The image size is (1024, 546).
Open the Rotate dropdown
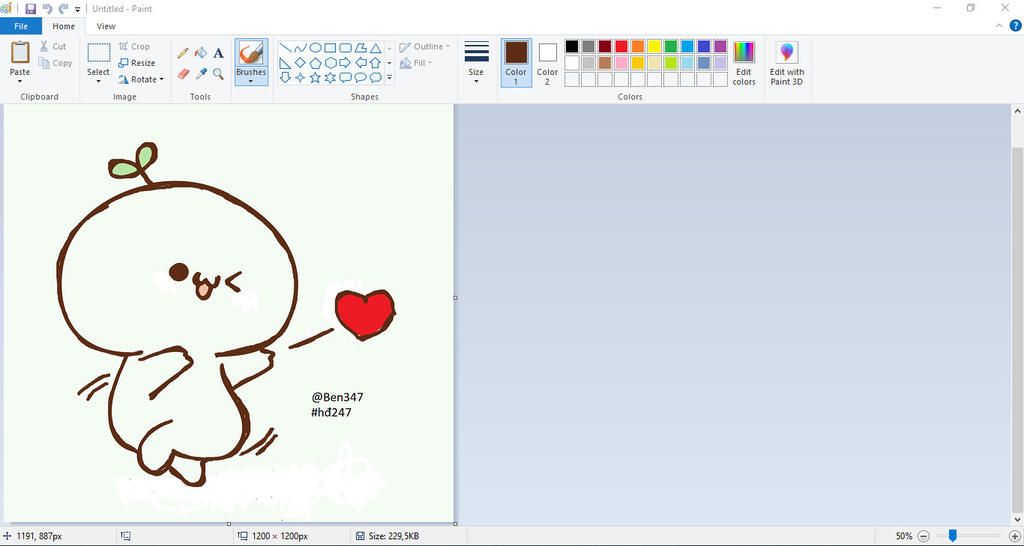pos(141,80)
